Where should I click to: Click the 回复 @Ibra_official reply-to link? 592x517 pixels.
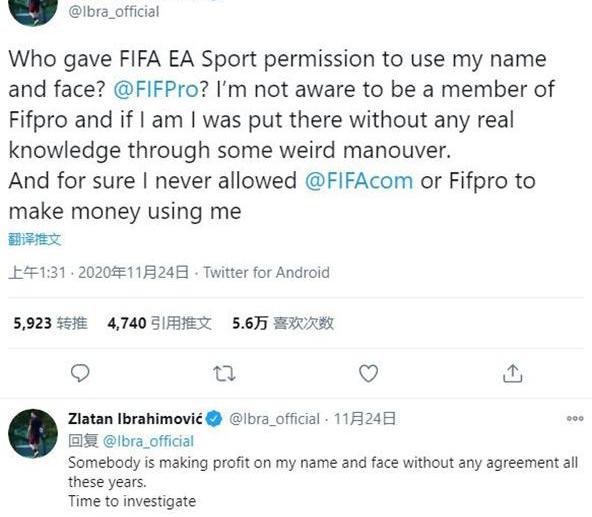click(x=131, y=441)
